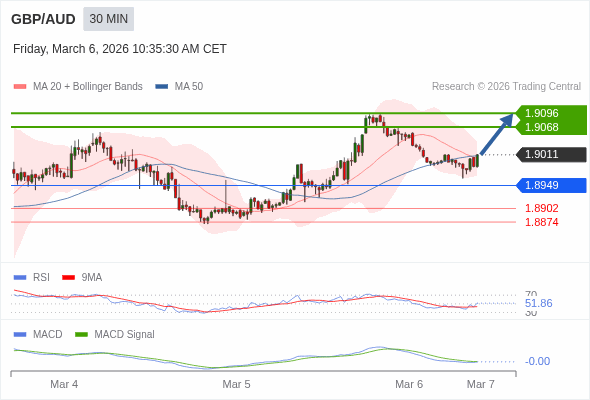Click the MACD Signal green legend swatch
The width and height of the screenshot is (590, 400).
pos(81,335)
